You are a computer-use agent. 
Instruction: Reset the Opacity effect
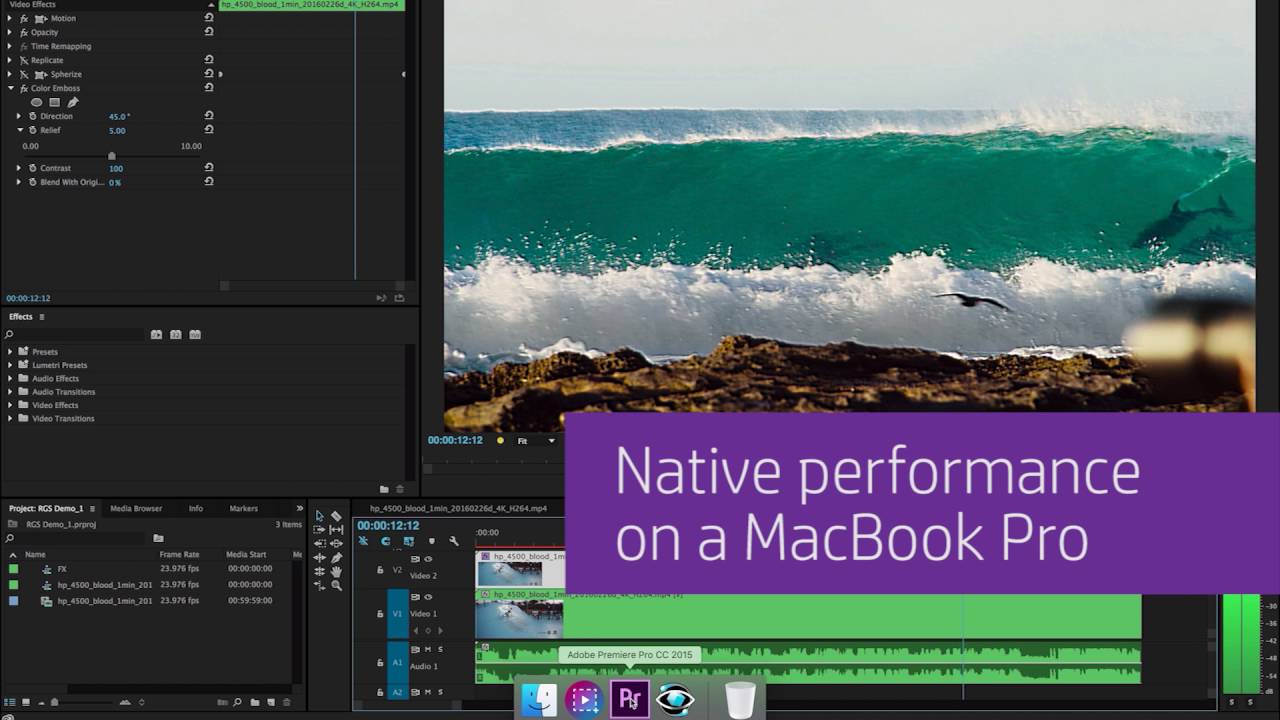(209, 32)
